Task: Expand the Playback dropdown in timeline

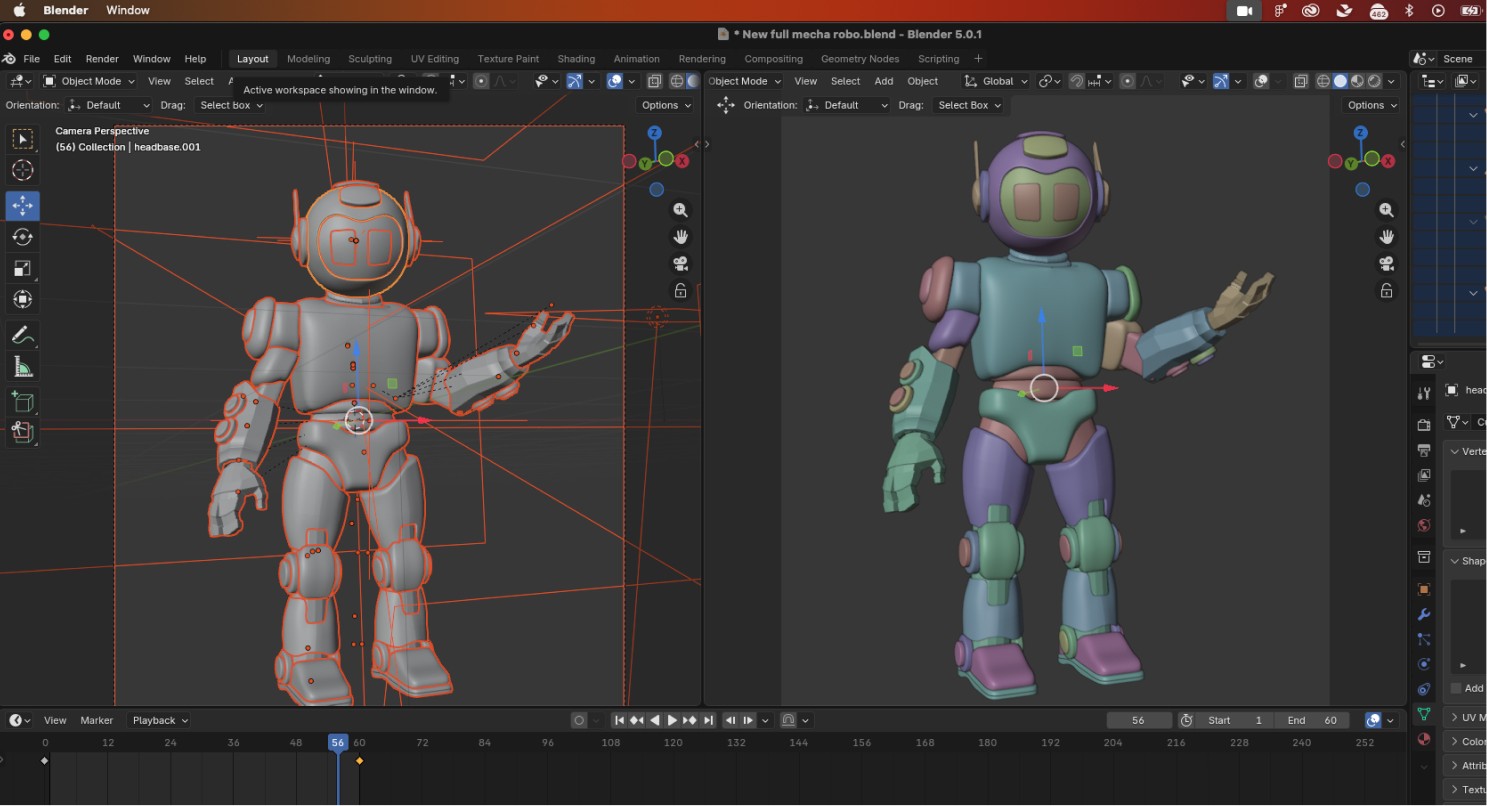Action: (x=159, y=720)
